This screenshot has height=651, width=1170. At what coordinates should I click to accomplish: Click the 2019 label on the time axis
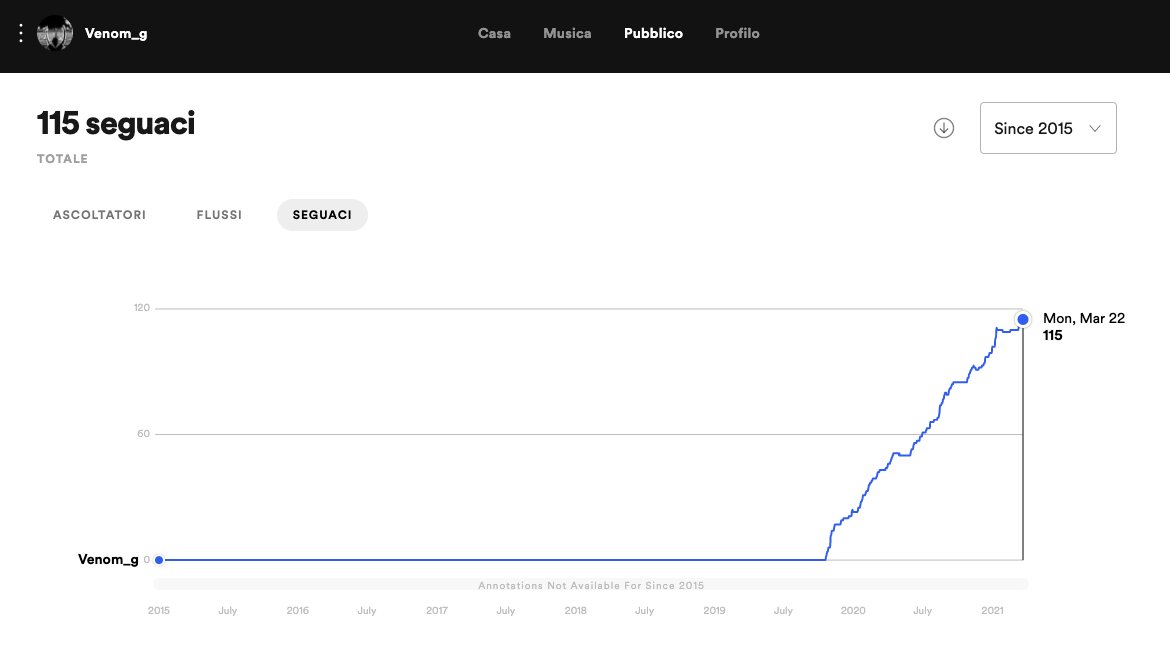click(x=714, y=611)
